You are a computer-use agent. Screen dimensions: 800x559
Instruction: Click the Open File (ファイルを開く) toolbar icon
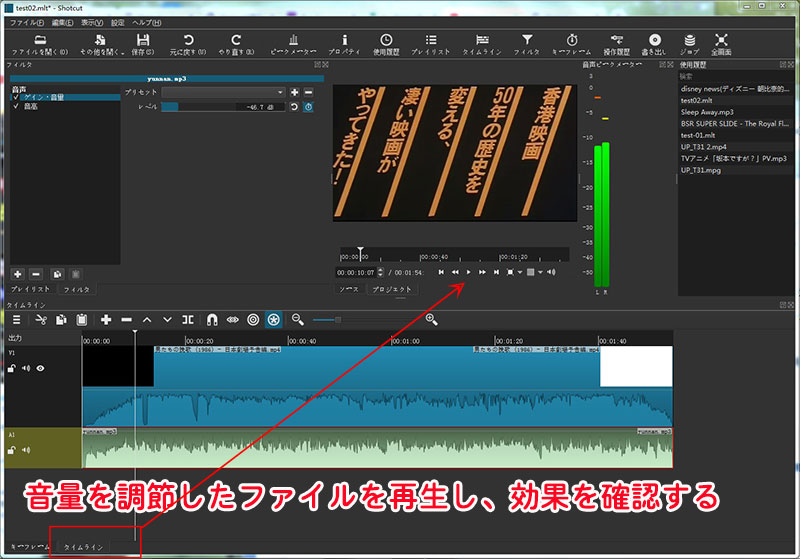click(x=40, y=40)
